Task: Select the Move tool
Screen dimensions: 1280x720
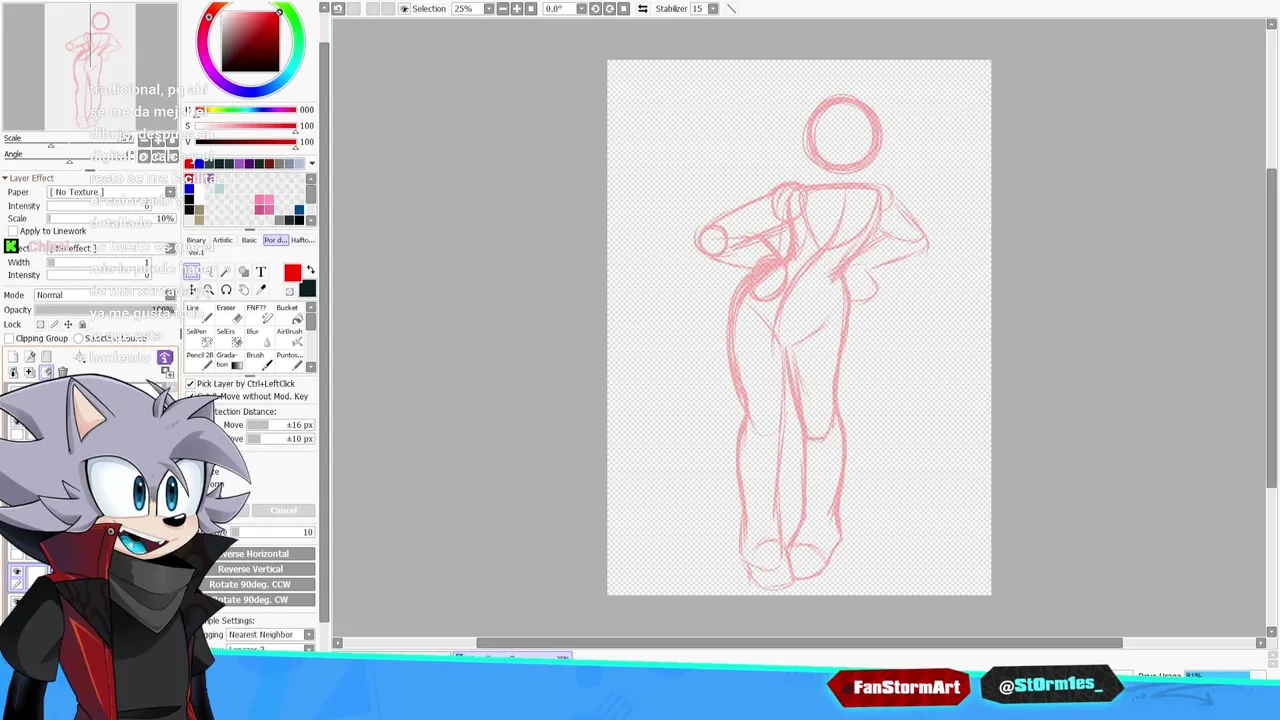Action: [x=191, y=289]
